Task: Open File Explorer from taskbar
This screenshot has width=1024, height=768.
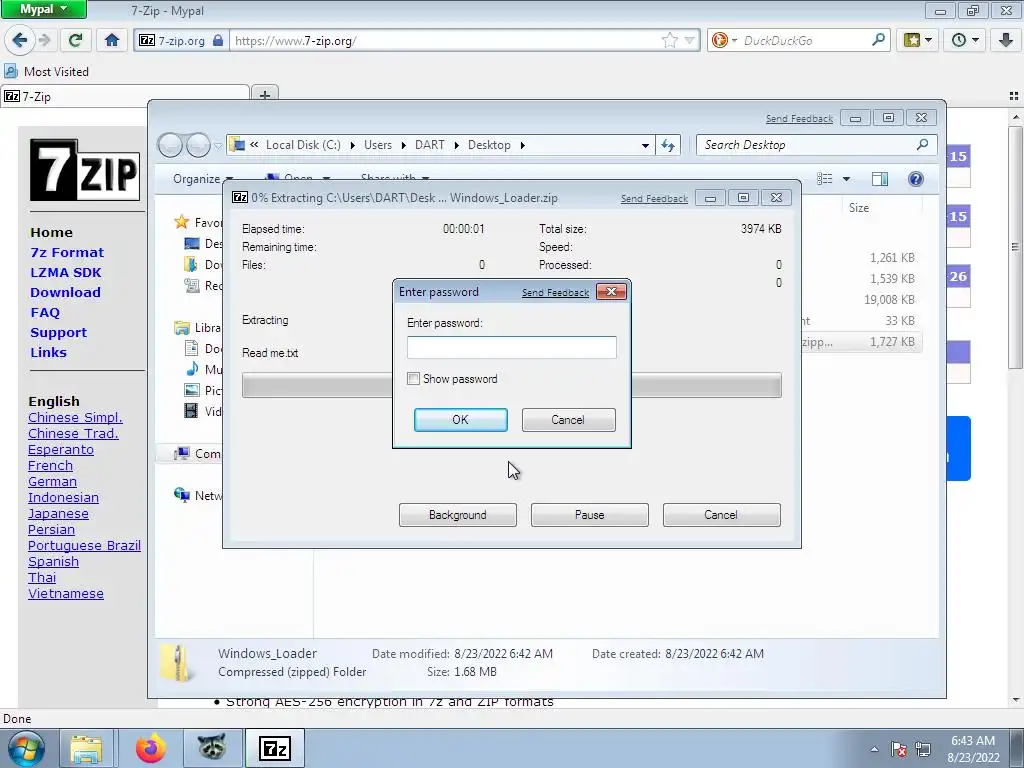Action: pos(86,748)
